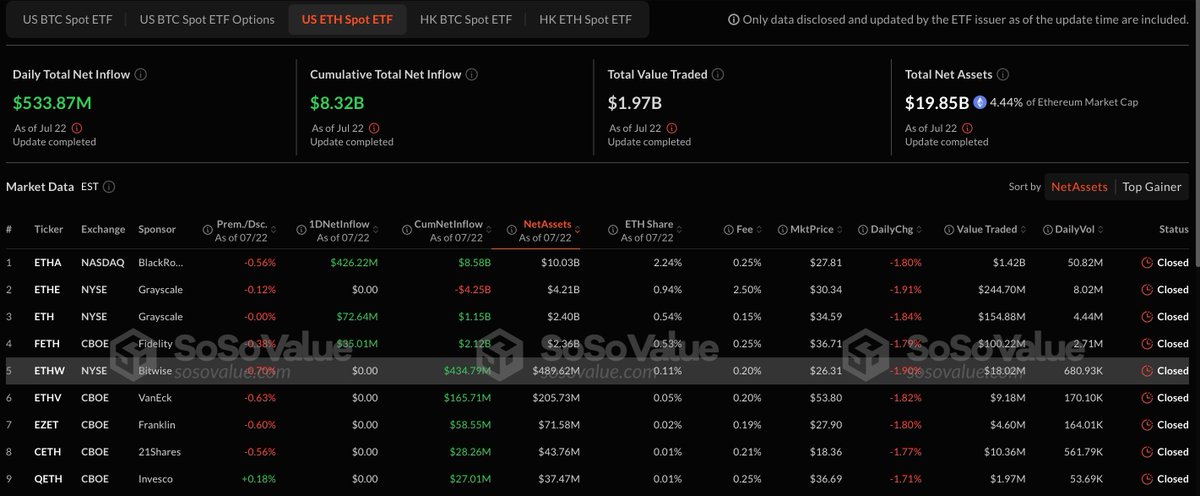1200x496 pixels.
Task: Select the highlighted ETHW Bitwise row
Action: 600,370
